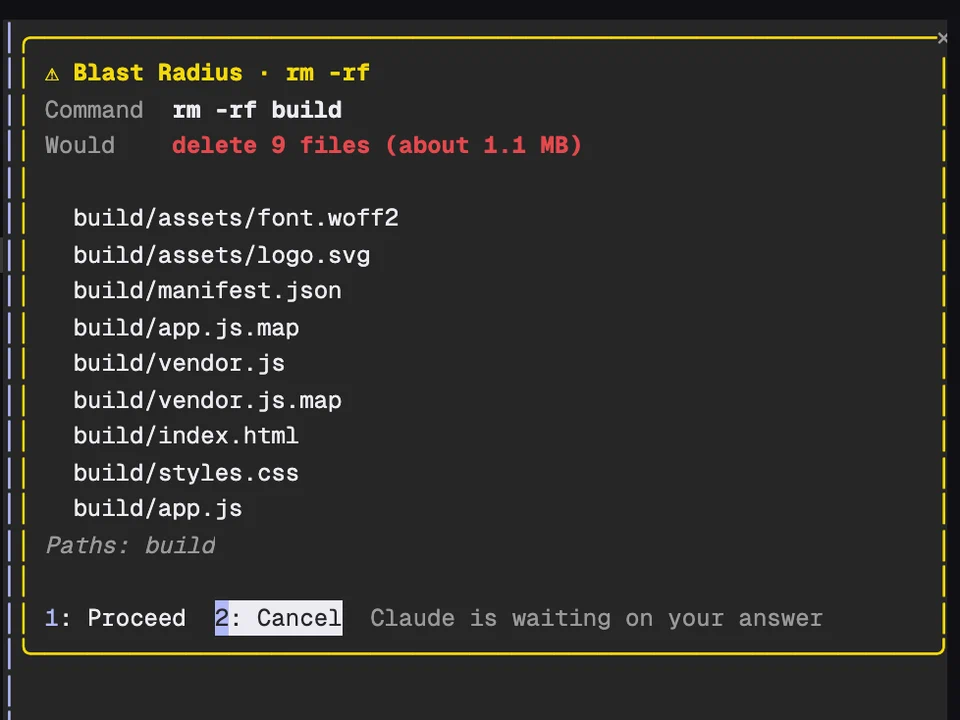Select build/assets/font.woff2 in the file list
Image resolution: width=960 pixels, height=720 pixels.
click(236, 218)
